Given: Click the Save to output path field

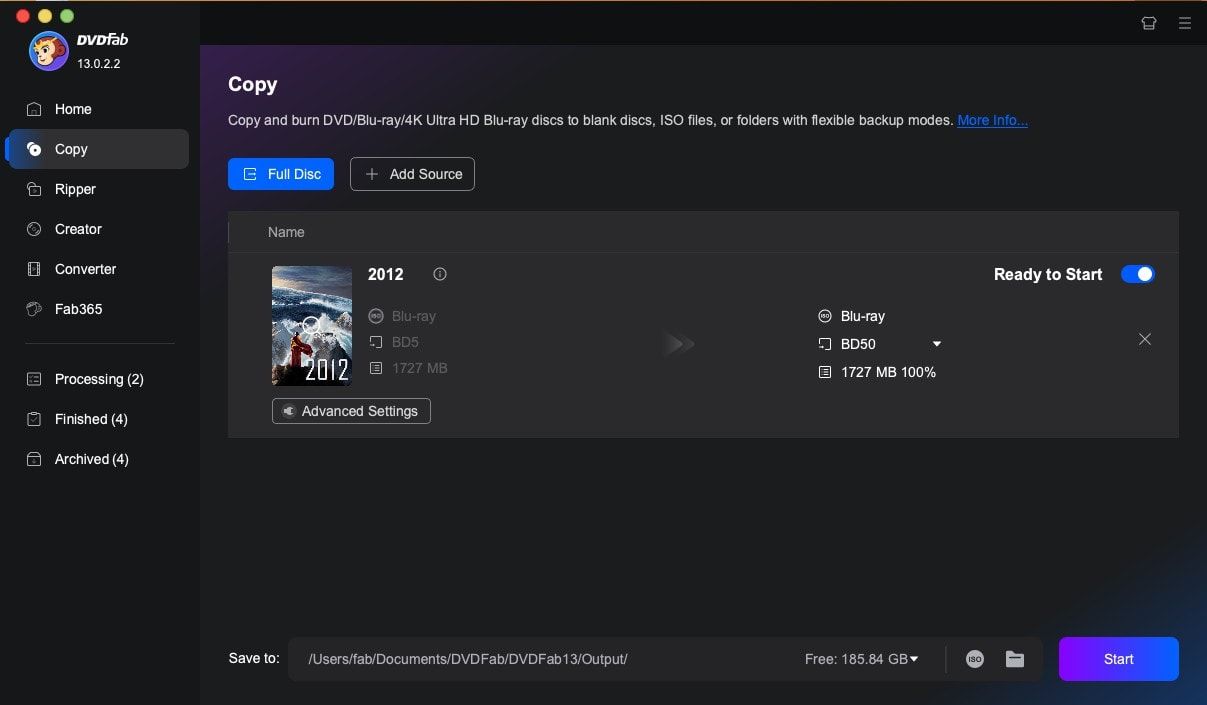Looking at the screenshot, I should tap(540, 659).
